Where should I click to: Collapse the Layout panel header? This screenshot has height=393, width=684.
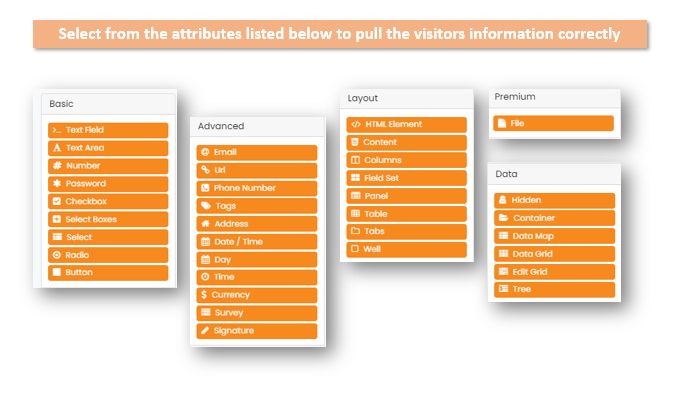[407, 99]
